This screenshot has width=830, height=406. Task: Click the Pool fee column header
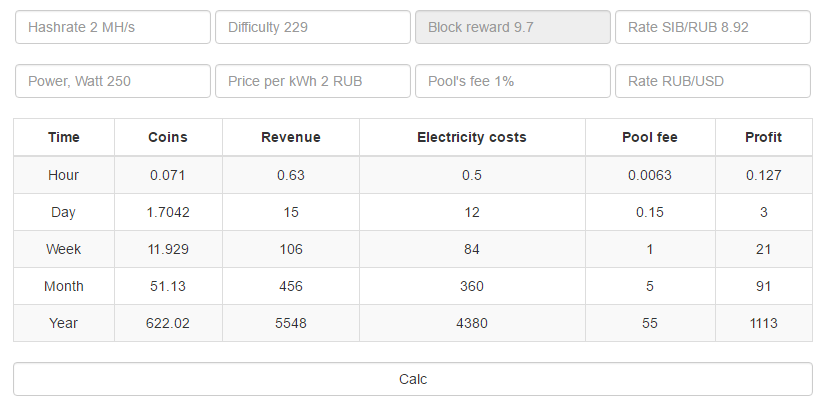point(649,137)
